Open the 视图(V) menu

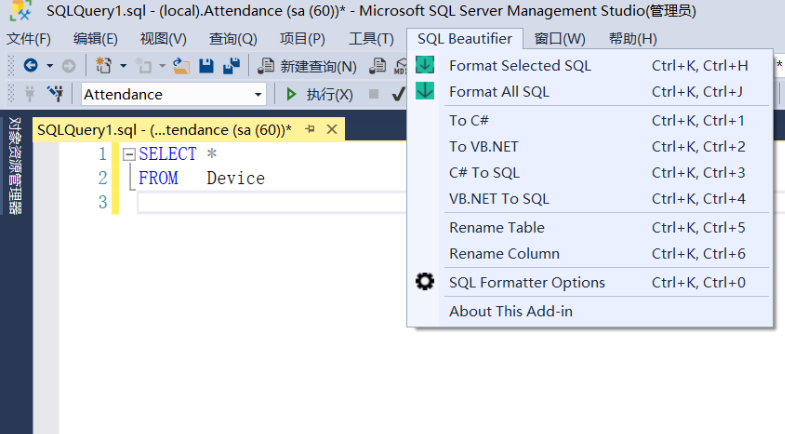pyautogui.click(x=163, y=39)
